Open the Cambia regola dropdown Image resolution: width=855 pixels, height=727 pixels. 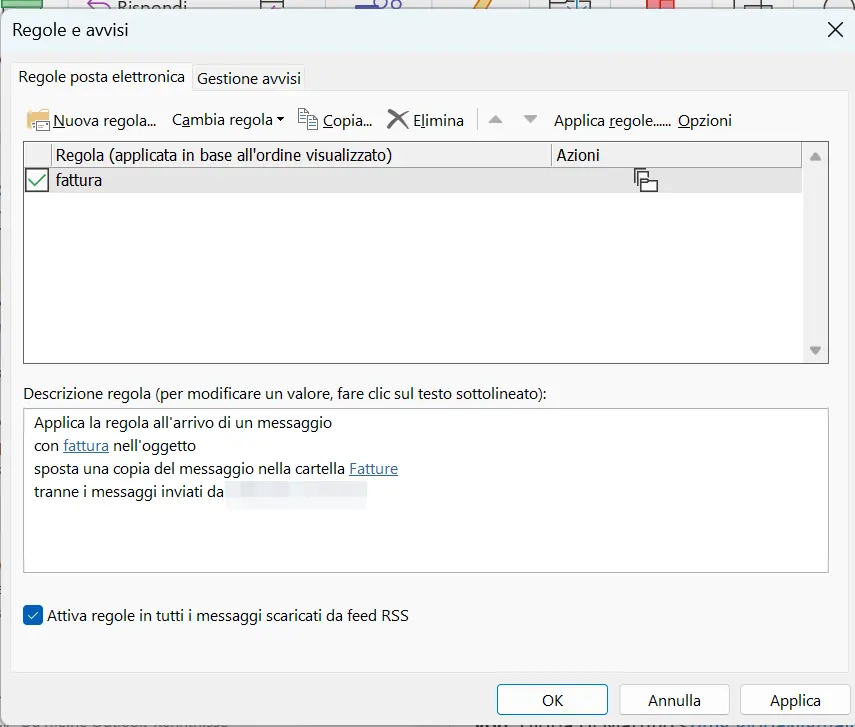click(227, 119)
